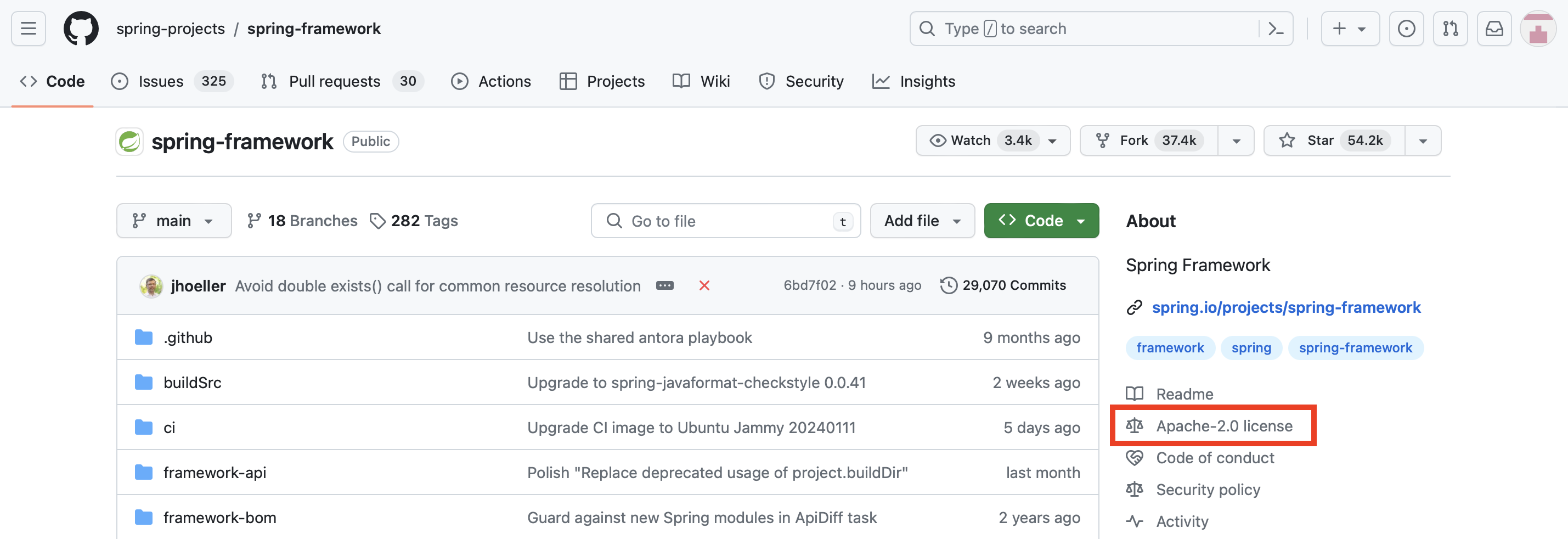Expand the commit message ellipsis

coord(665,285)
